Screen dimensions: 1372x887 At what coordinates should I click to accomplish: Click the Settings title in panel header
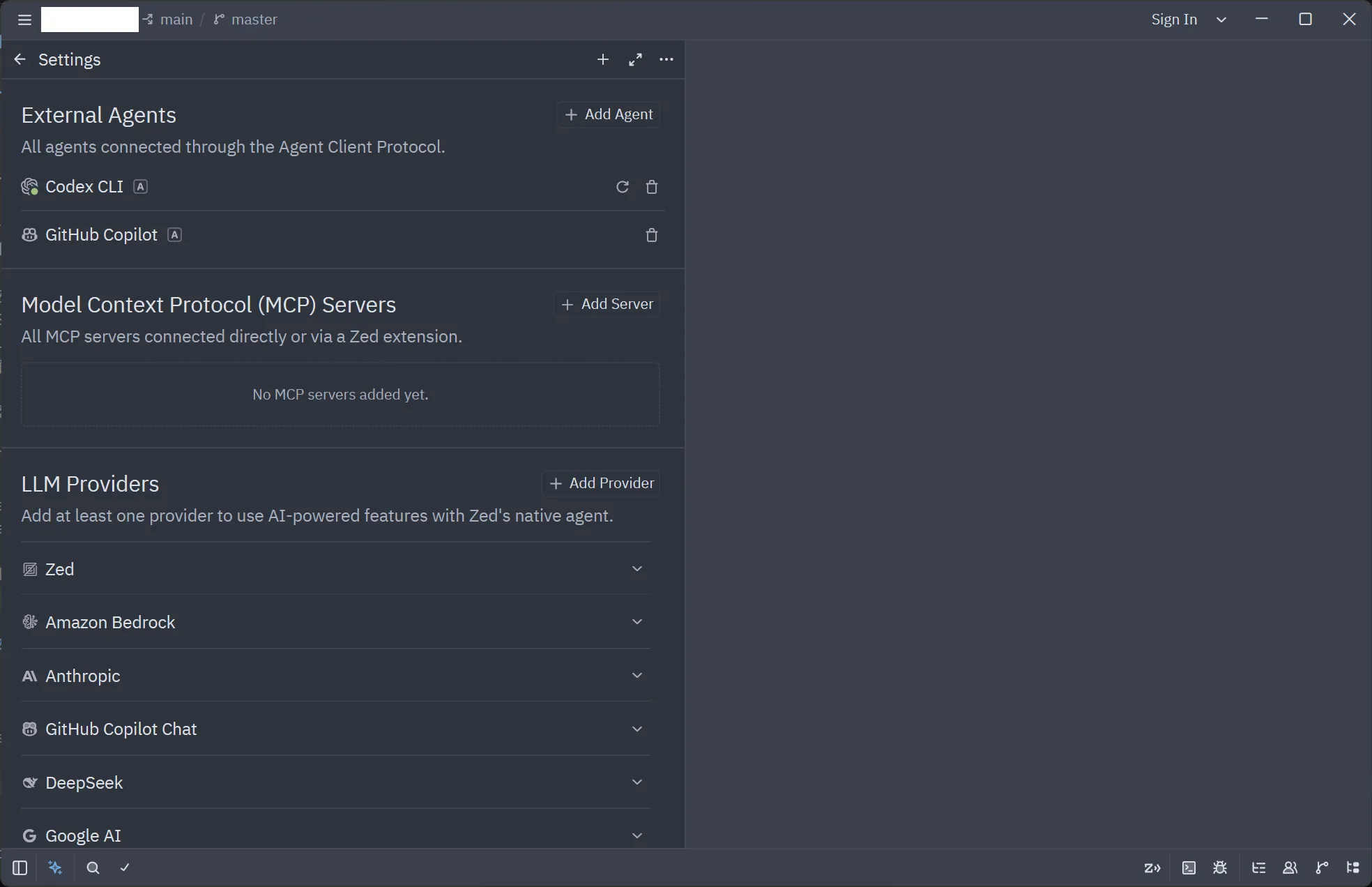(x=70, y=59)
